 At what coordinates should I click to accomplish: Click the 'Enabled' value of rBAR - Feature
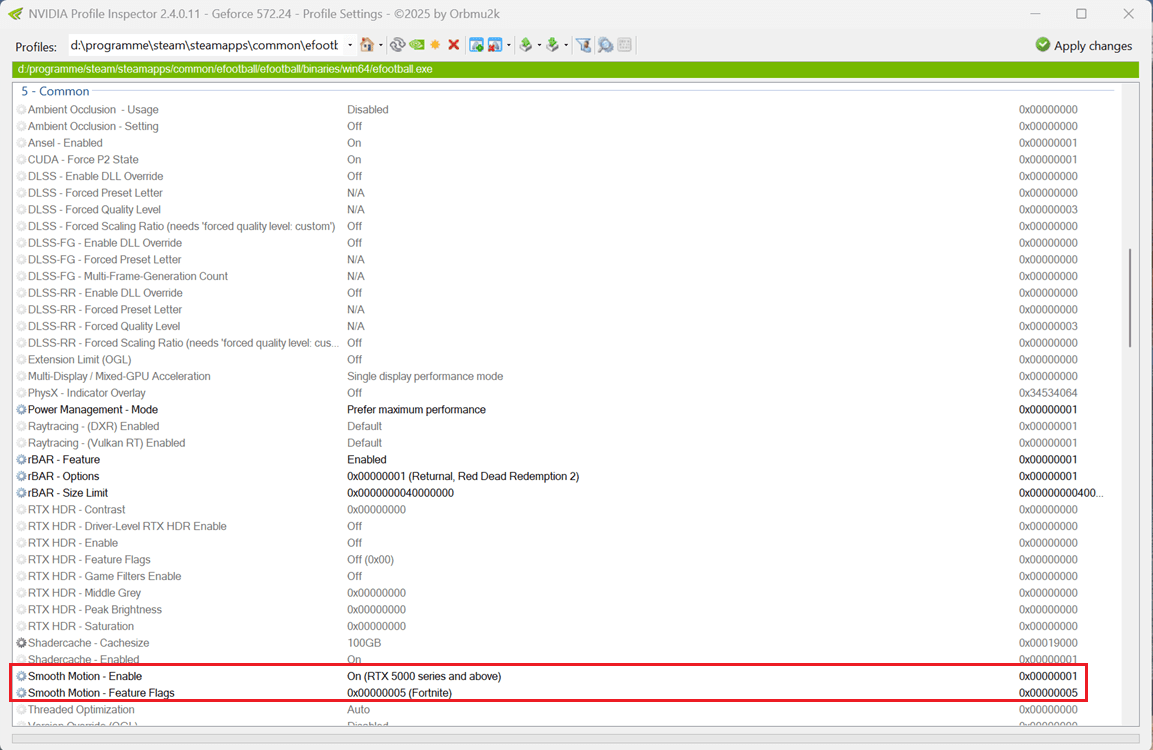(x=367, y=460)
